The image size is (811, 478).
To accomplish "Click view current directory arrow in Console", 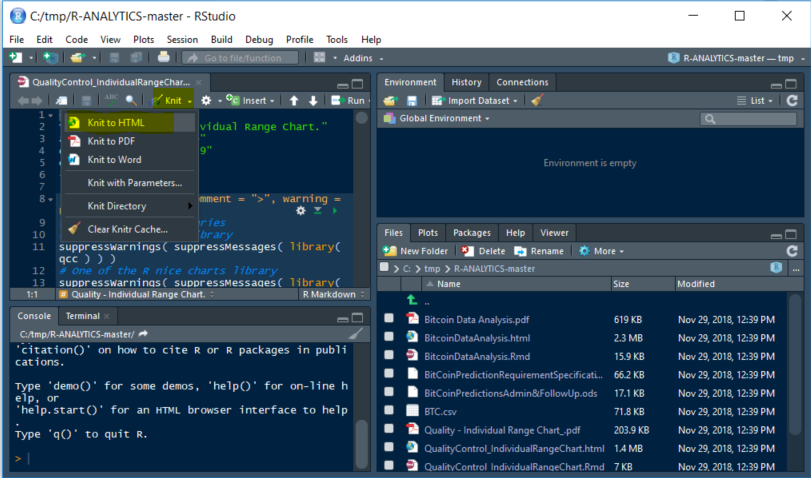I will pos(143,334).
